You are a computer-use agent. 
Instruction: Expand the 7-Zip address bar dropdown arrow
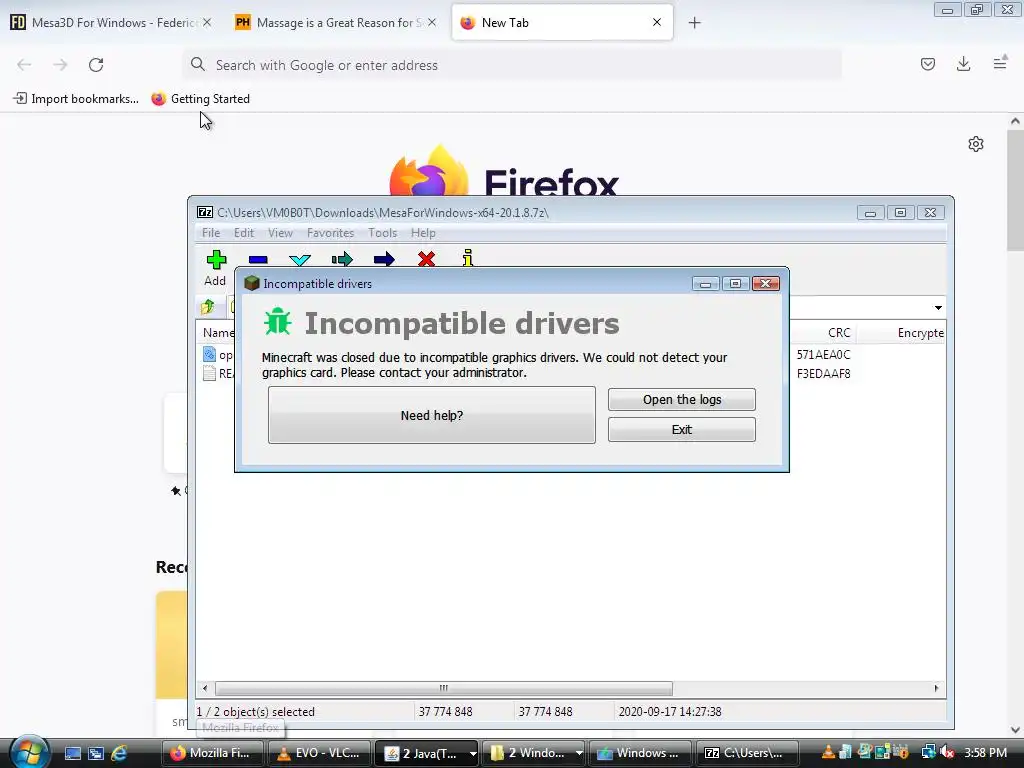click(938, 308)
